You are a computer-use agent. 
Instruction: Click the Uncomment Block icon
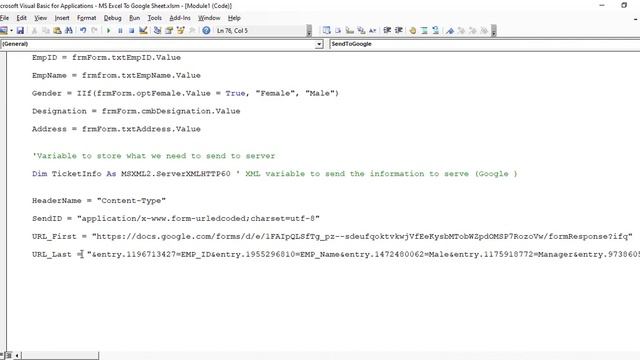tap(436, 31)
